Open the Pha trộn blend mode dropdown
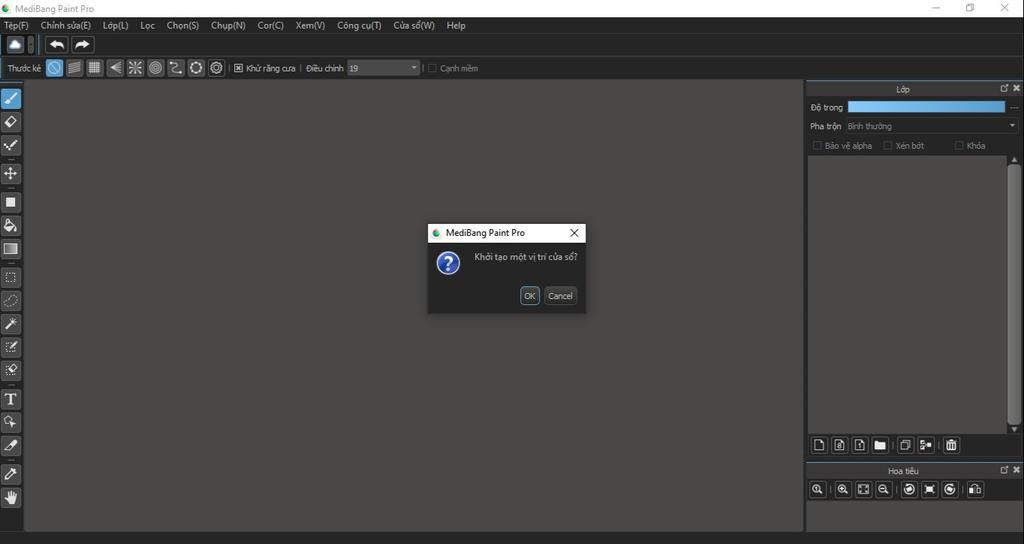This screenshot has width=1024, height=544. tap(932, 126)
